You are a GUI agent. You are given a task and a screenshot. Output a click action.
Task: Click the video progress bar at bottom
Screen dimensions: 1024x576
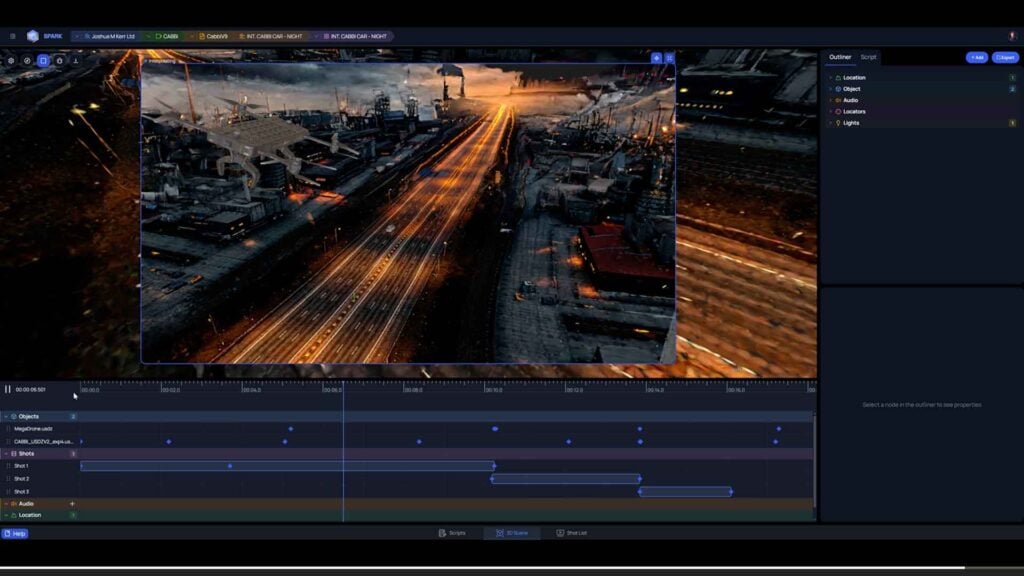pos(512,568)
